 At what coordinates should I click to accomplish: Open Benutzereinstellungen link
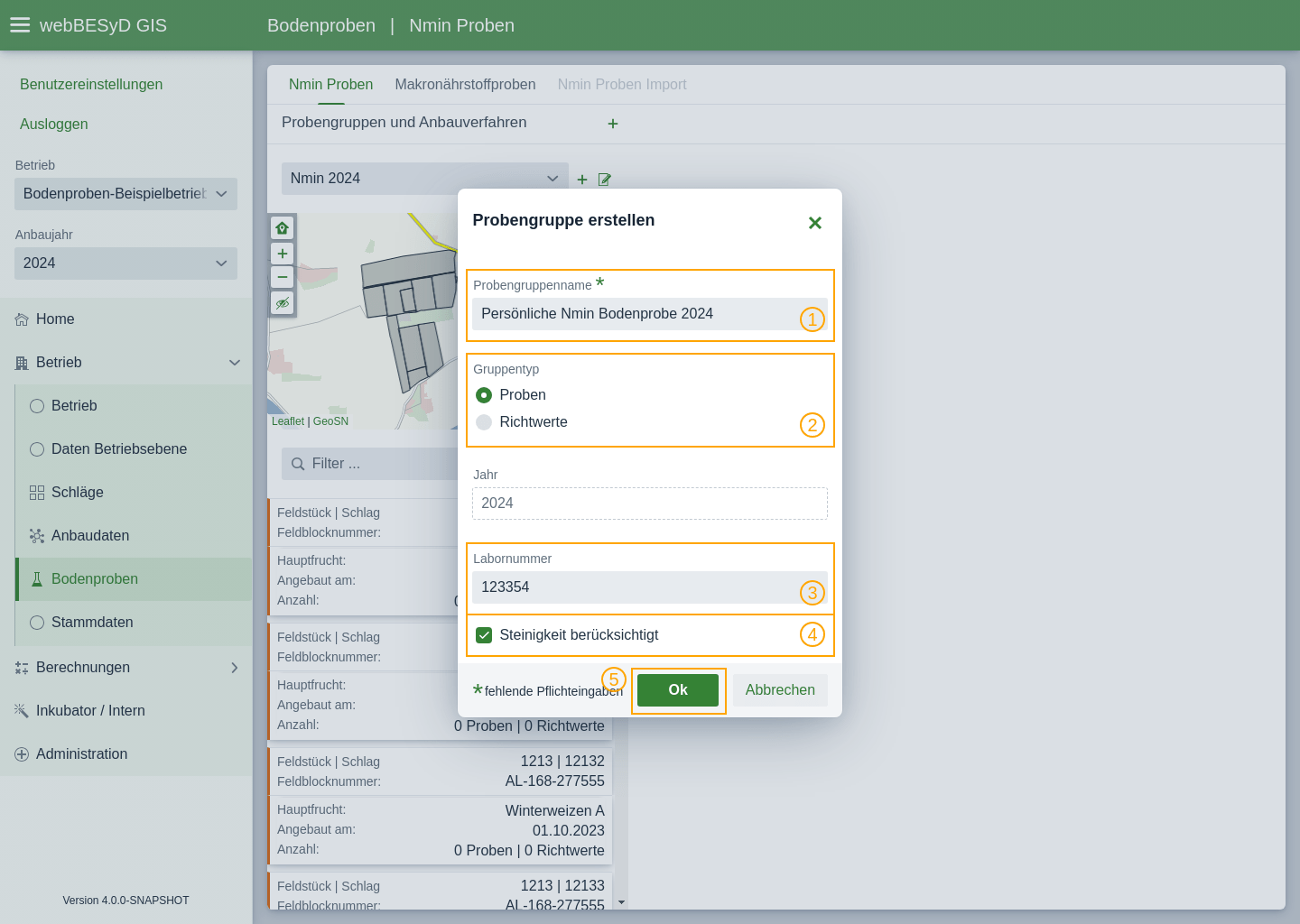point(91,85)
